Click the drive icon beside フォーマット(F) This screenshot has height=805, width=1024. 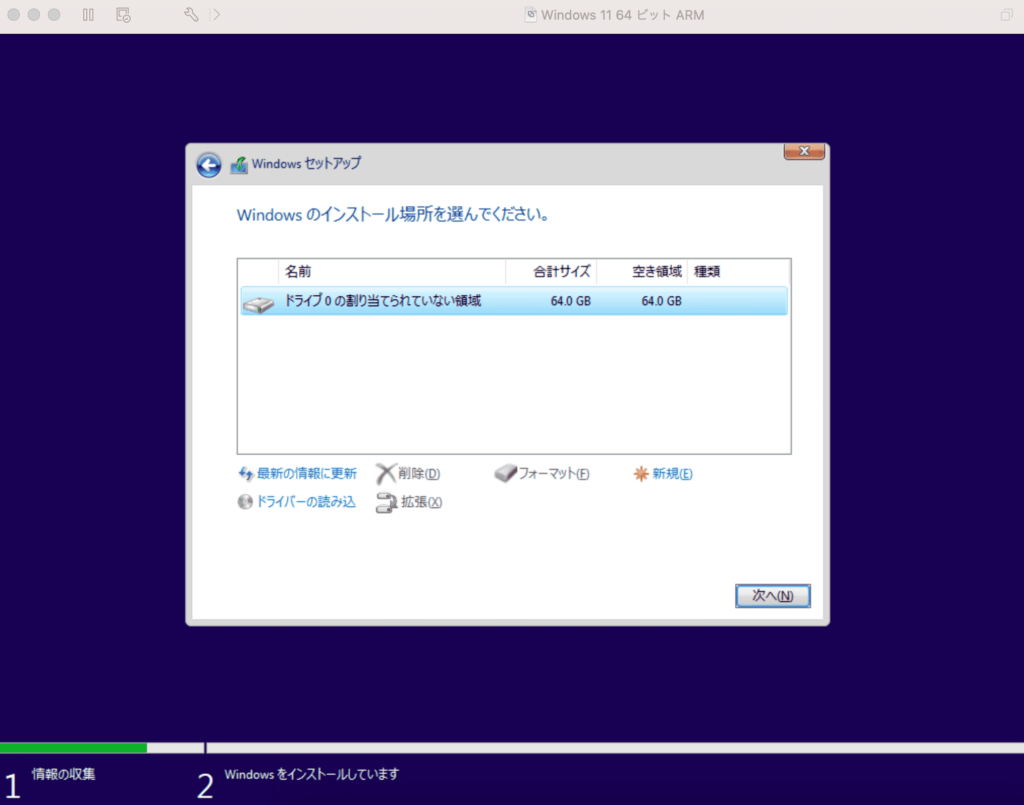pyautogui.click(x=505, y=473)
